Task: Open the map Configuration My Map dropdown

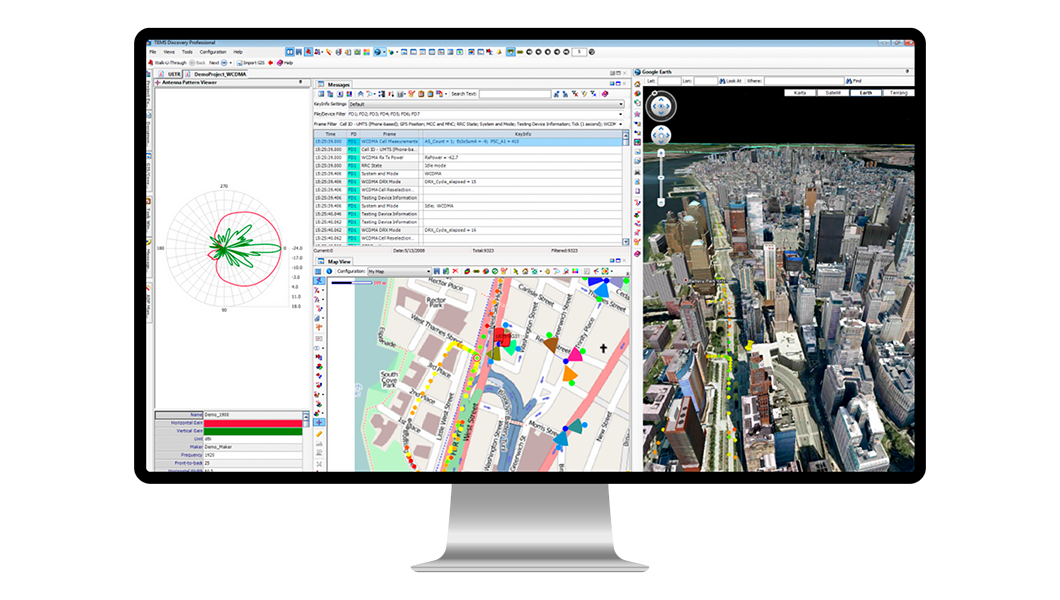Action: [399, 272]
